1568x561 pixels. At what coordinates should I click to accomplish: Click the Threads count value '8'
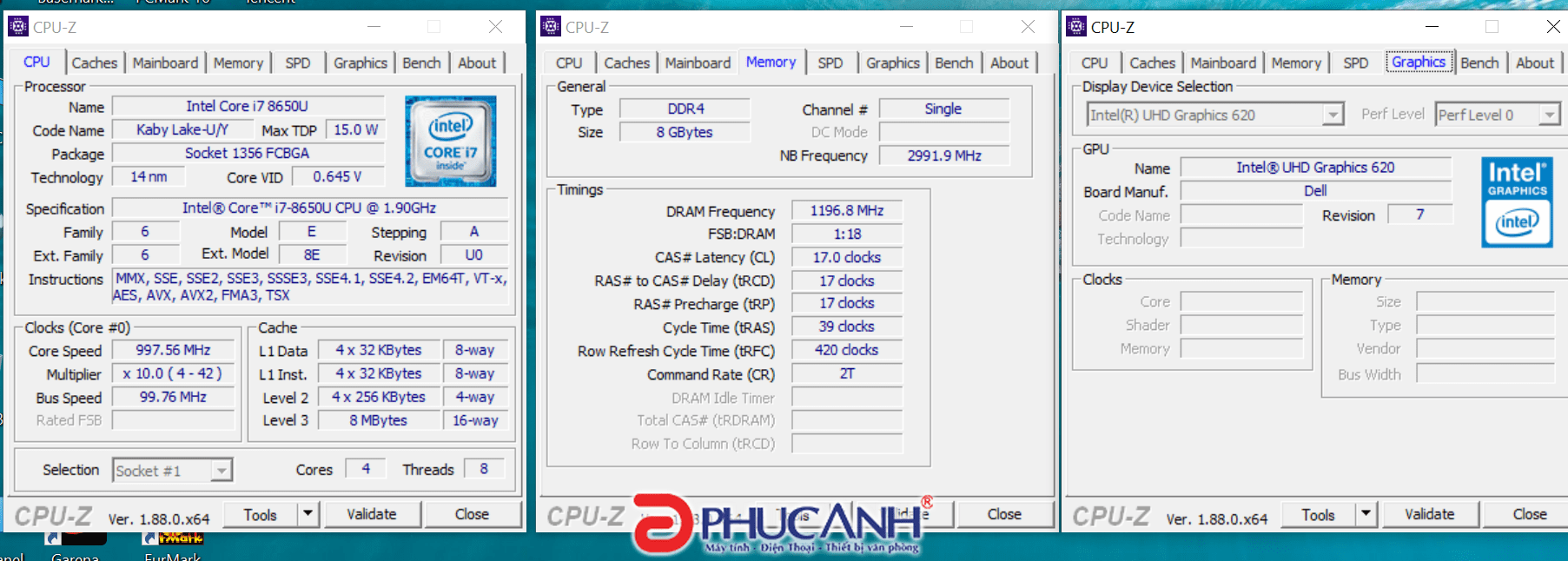click(484, 469)
